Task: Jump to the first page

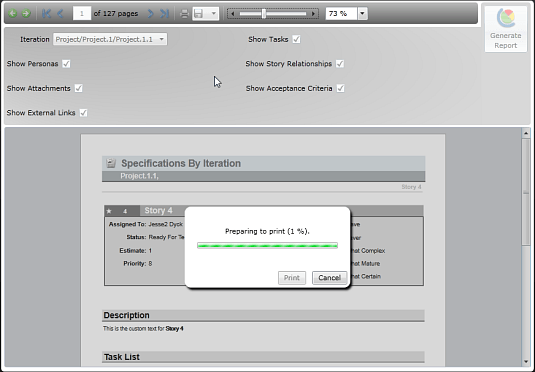Action: 46,14
